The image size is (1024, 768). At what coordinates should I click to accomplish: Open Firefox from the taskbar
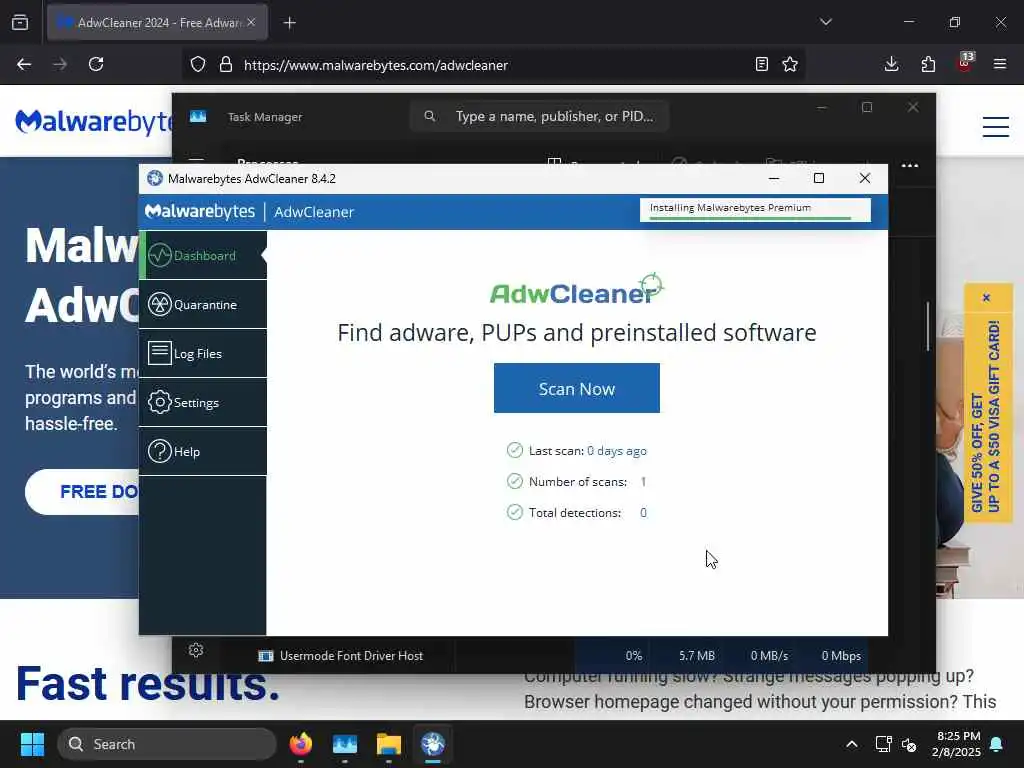coord(301,744)
